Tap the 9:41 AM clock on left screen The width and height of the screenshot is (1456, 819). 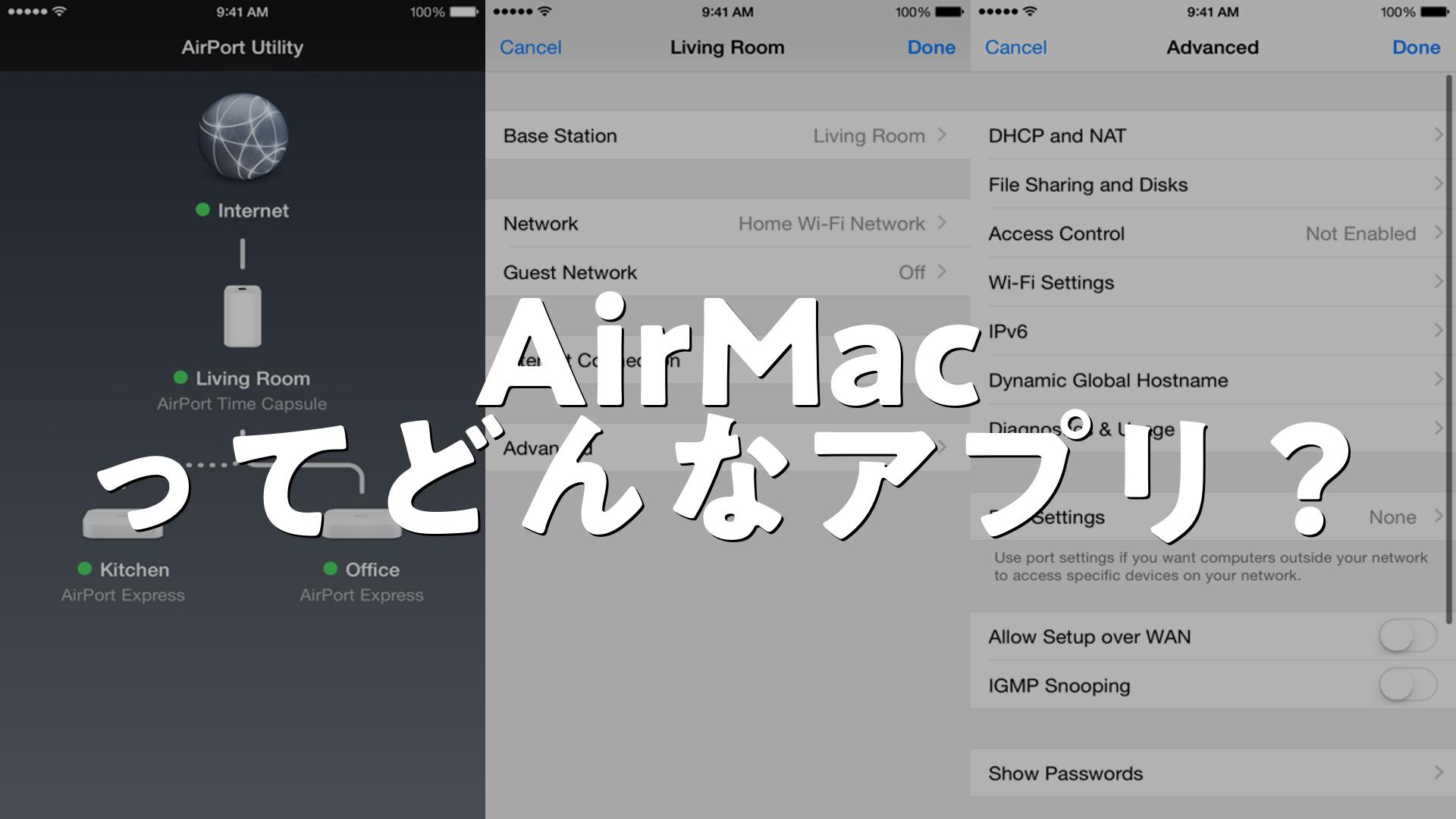(x=242, y=12)
